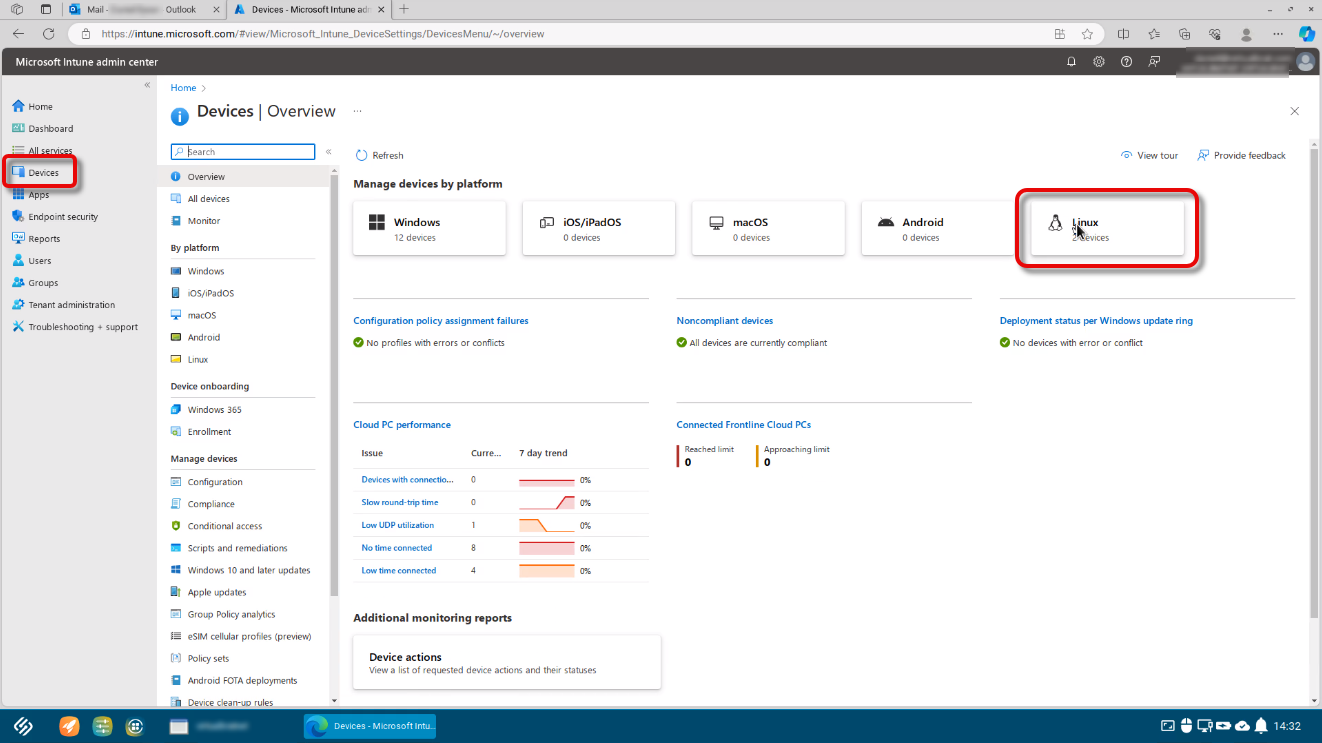Select the Windows platform tile
1322x743 pixels.
pyautogui.click(x=429, y=229)
